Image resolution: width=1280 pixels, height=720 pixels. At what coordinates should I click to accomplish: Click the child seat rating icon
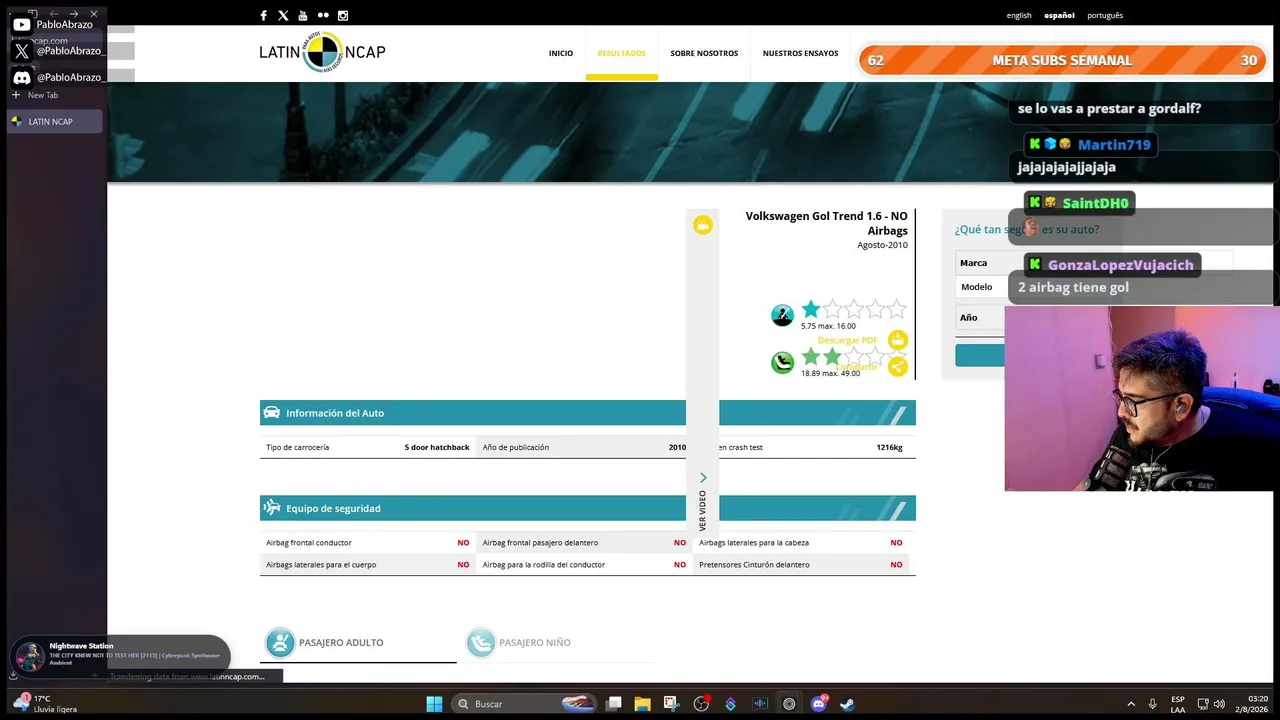click(x=782, y=363)
